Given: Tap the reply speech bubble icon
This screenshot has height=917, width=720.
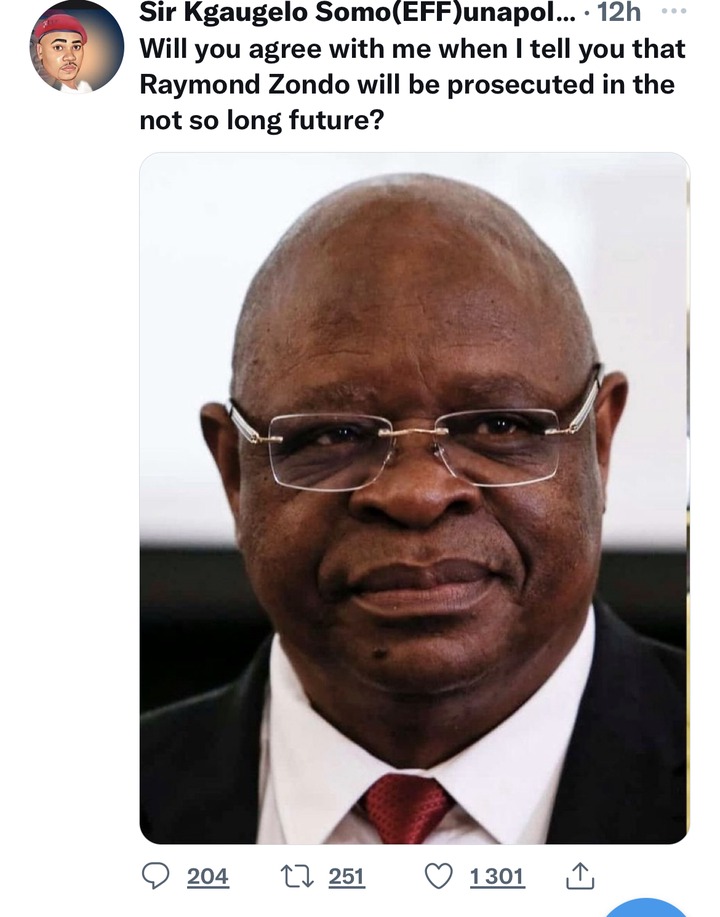Looking at the screenshot, I should 156,875.
